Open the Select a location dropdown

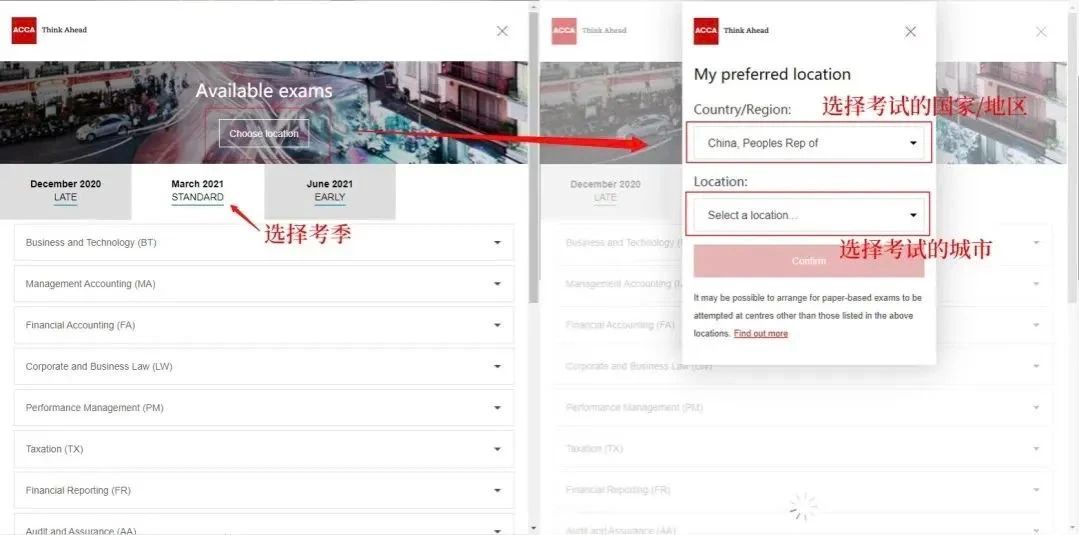point(809,215)
